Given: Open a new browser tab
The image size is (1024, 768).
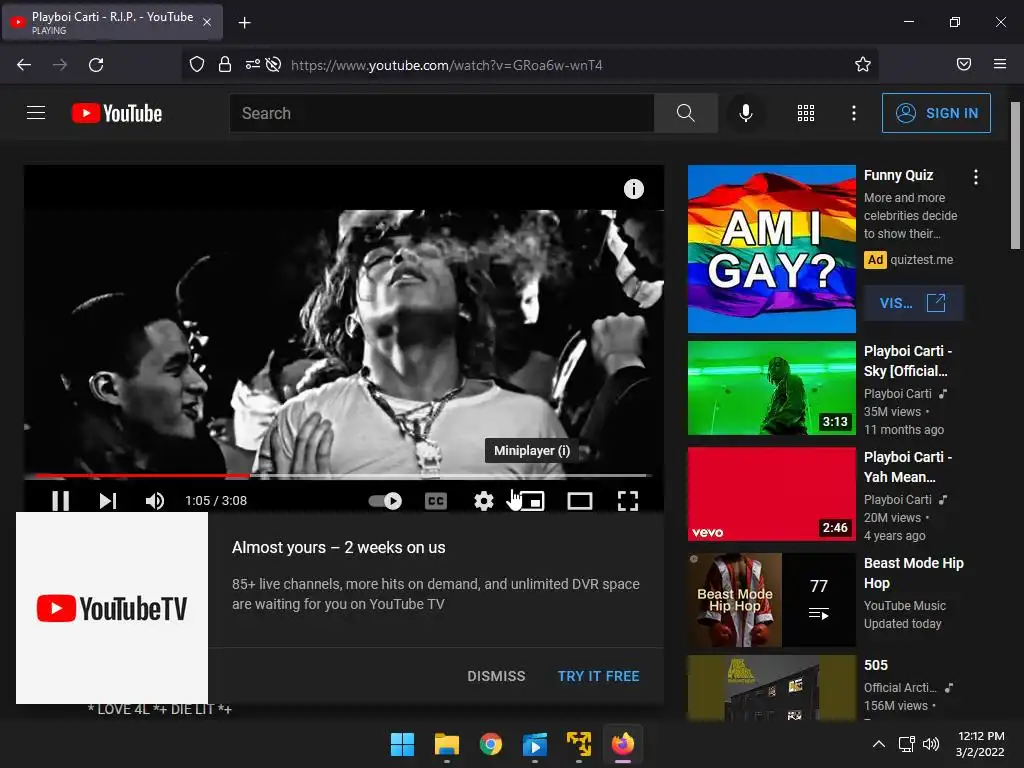Looking at the screenshot, I should 244,23.
